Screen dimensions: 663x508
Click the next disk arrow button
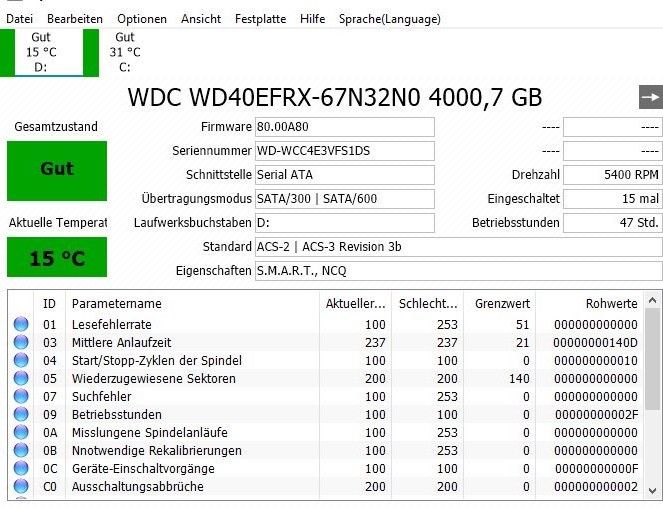(x=650, y=97)
